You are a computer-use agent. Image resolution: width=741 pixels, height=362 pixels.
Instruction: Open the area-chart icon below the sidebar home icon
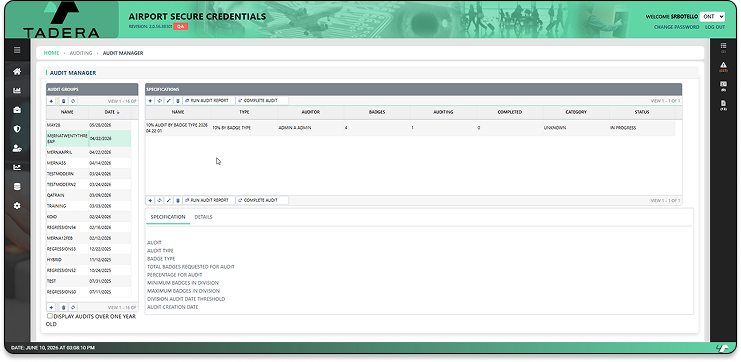coord(17,91)
